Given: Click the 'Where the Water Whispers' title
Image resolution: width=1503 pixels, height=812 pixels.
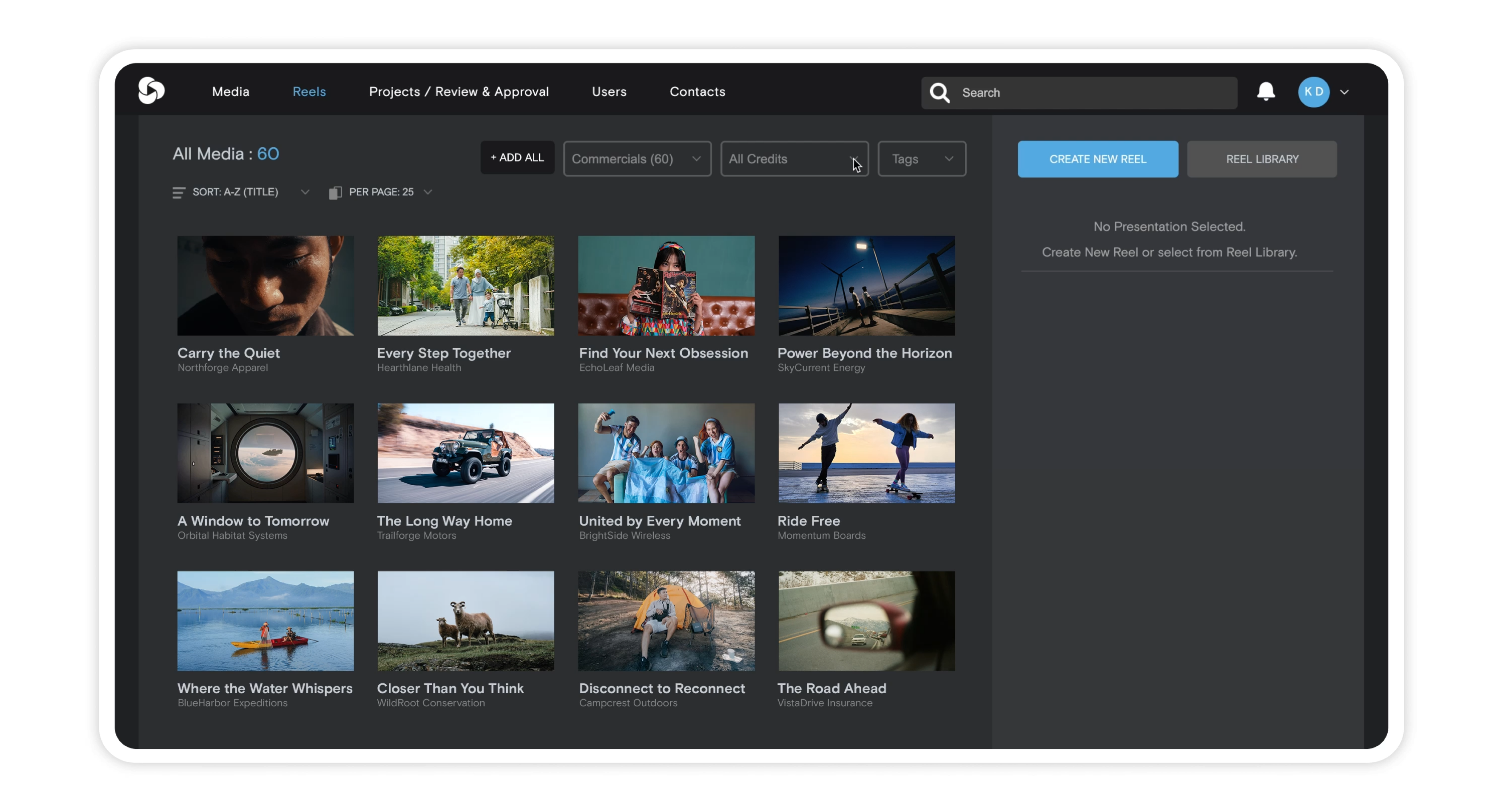Looking at the screenshot, I should pyautogui.click(x=265, y=688).
